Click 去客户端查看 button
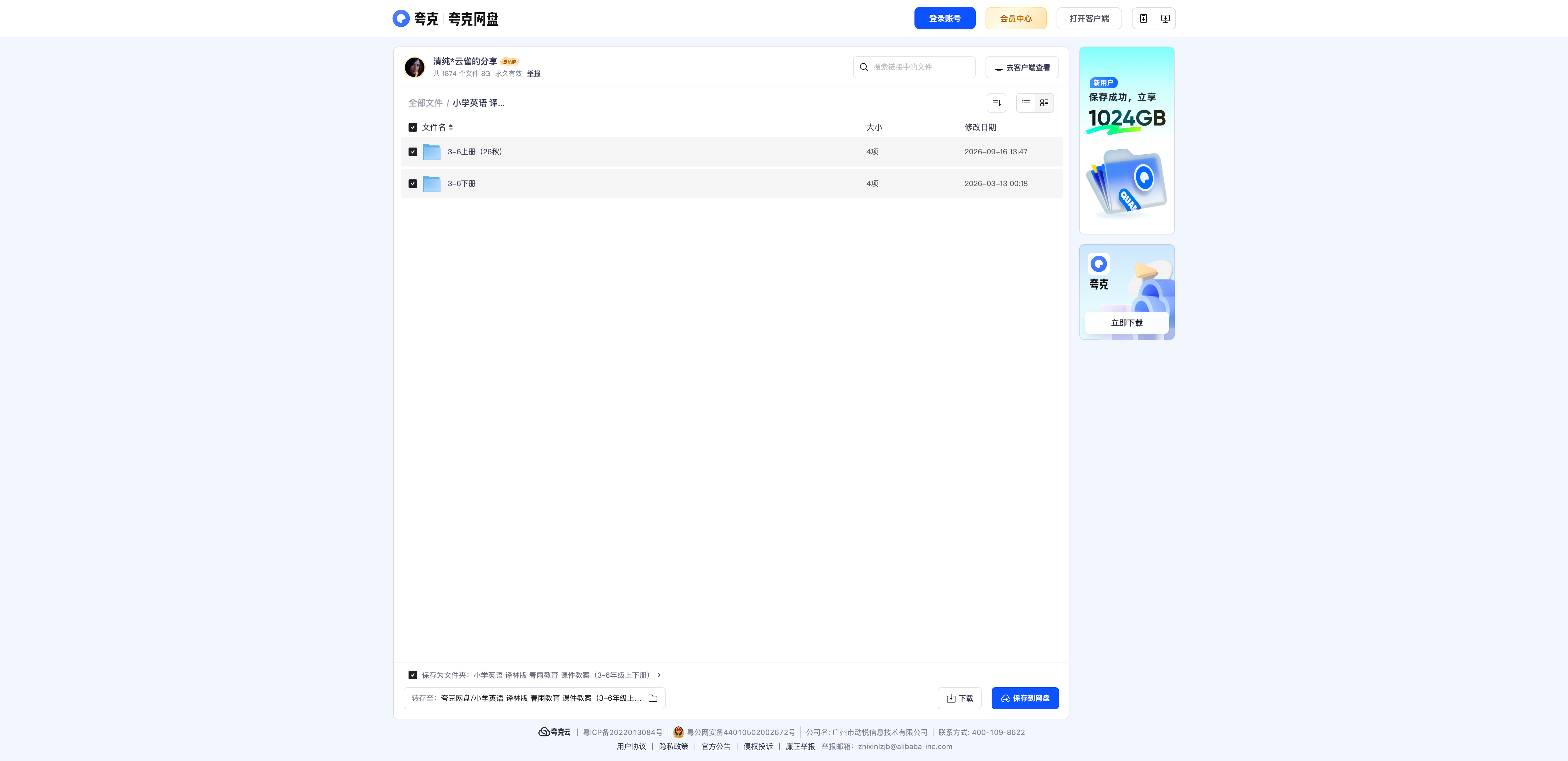 1022,67
